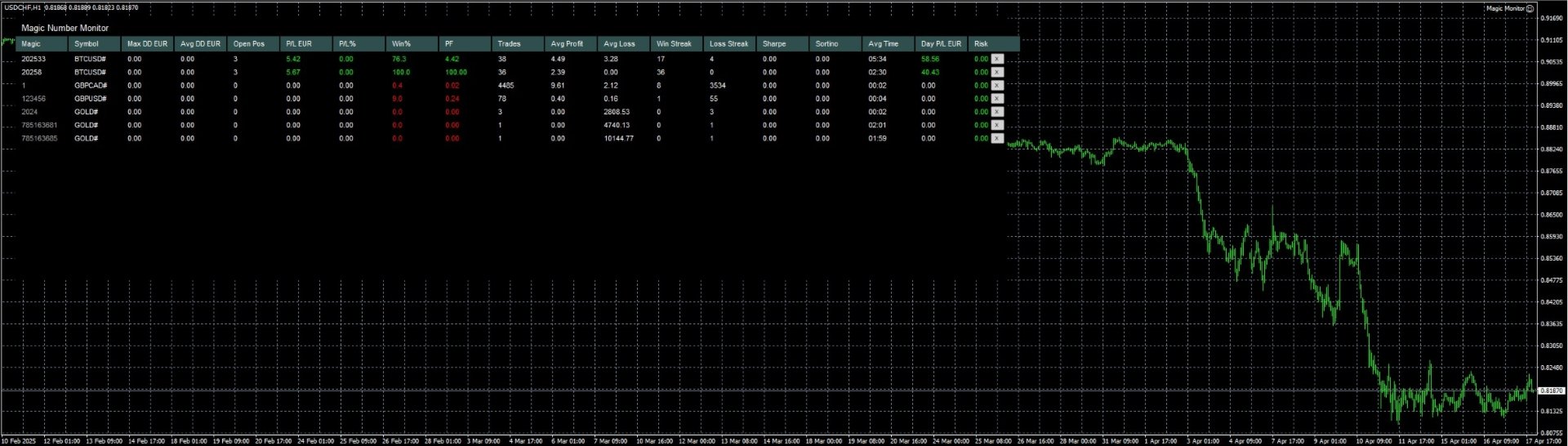Click Loss Streak value 3534
This screenshot has width=1568, height=446.
[718, 85]
